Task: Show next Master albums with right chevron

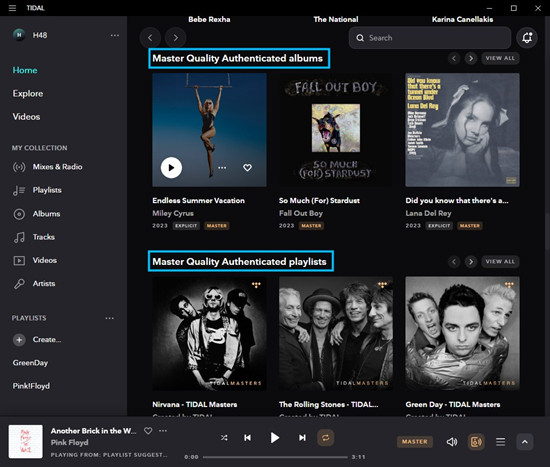Action: coord(471,58)
